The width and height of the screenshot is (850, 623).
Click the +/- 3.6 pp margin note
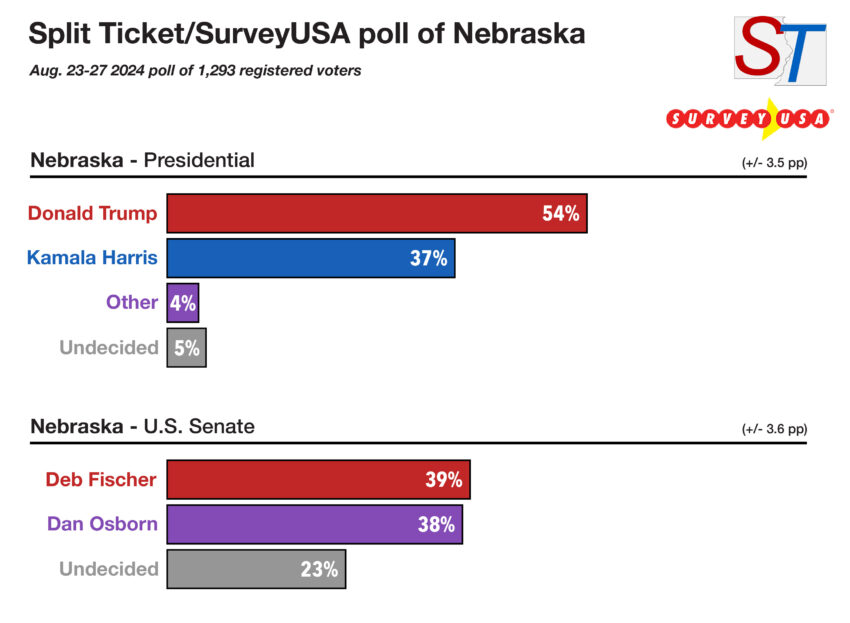point(773,429)
